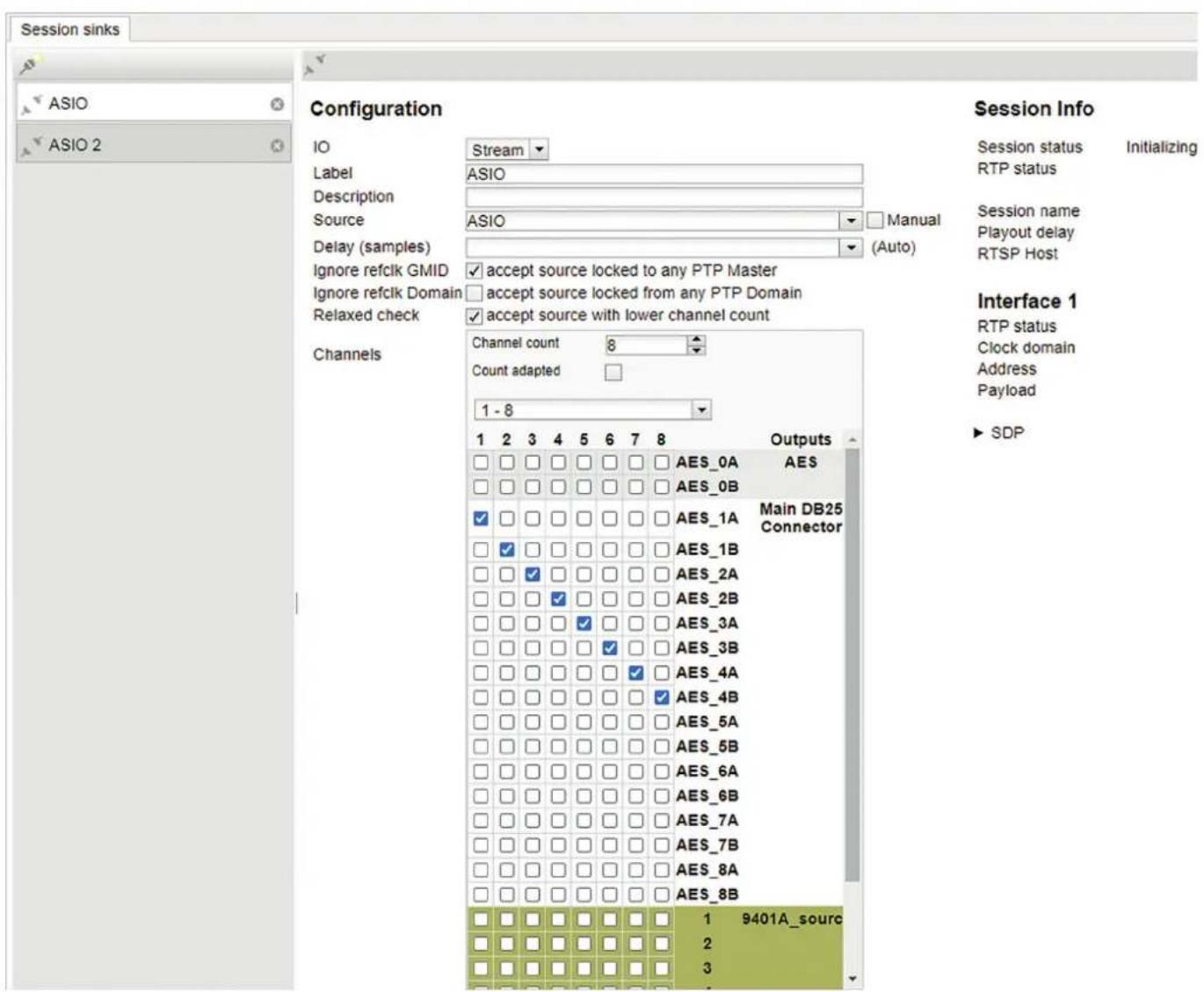Click the 9401A_source label
Image resolution: width=1204 pixels, height=992 pixels.
pos(791,919)
